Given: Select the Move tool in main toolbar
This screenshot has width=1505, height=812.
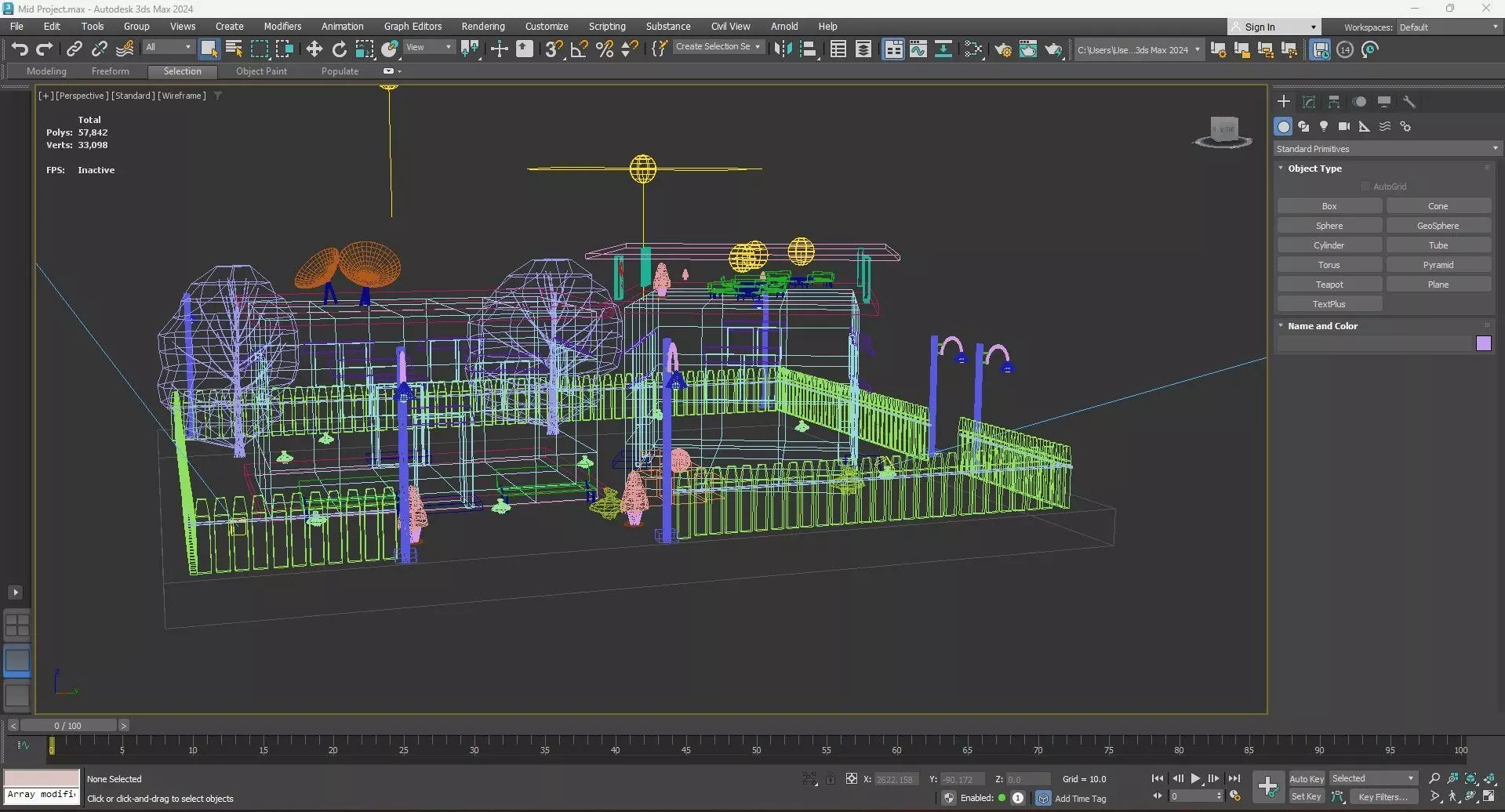Looking at the screenshot, I should (314, 49).
